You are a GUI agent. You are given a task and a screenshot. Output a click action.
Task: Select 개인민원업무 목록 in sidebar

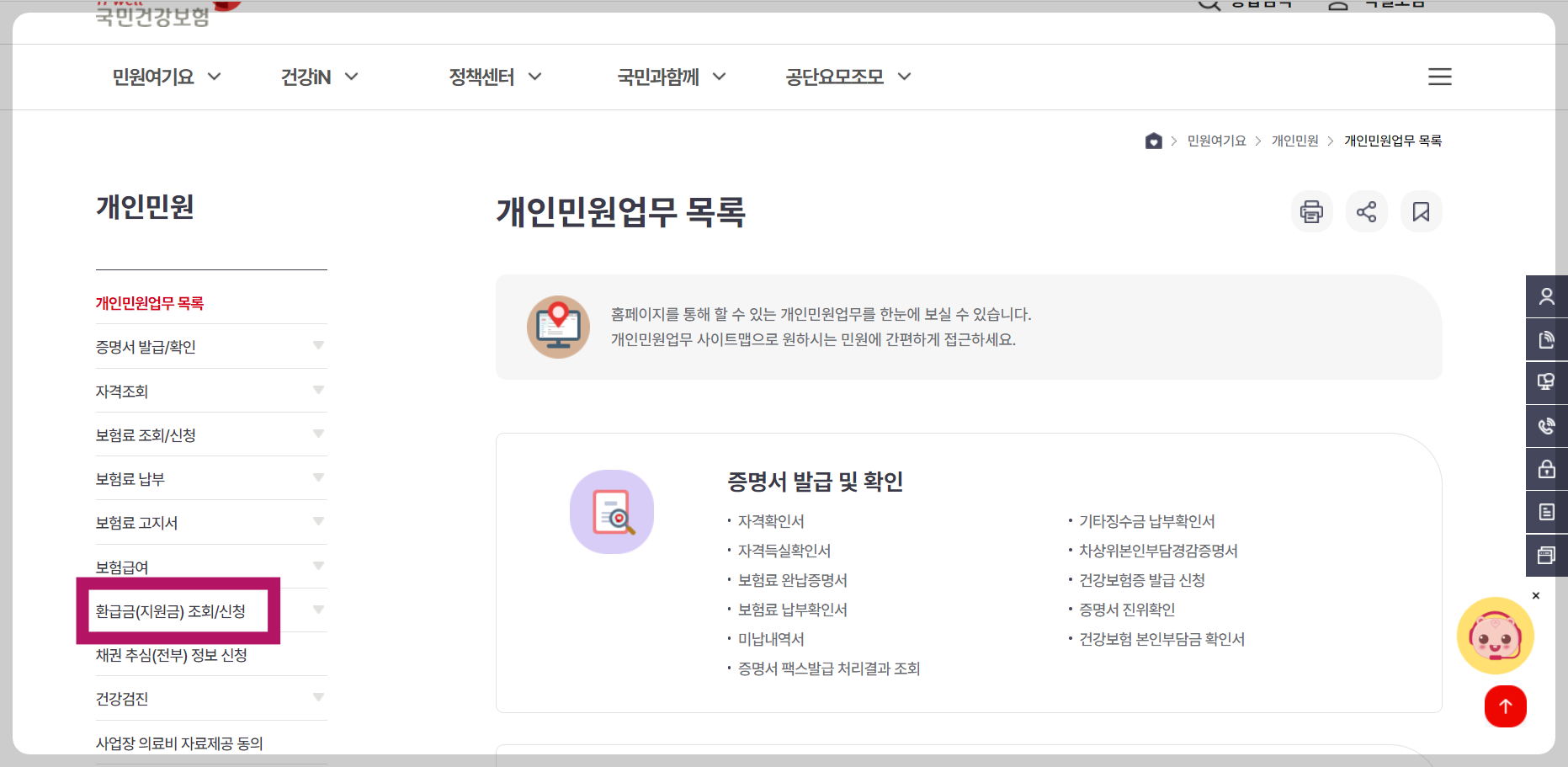[150, 303]
